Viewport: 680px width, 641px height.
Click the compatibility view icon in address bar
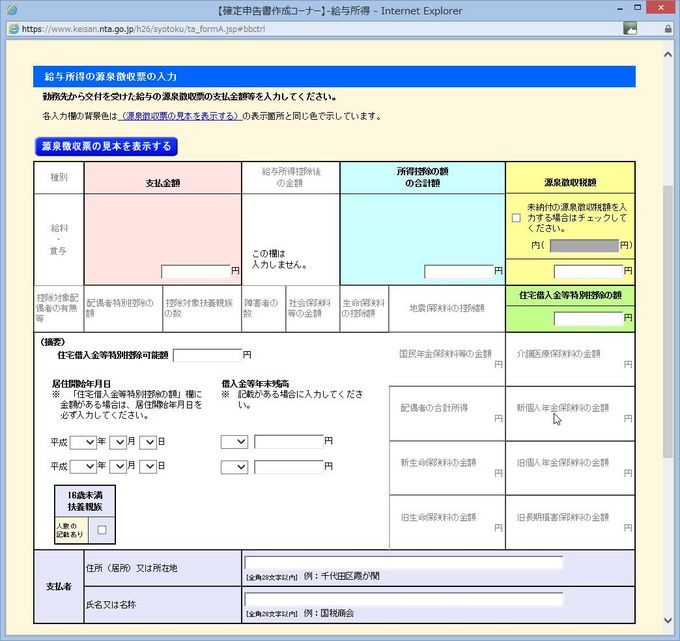click(630, 29)
